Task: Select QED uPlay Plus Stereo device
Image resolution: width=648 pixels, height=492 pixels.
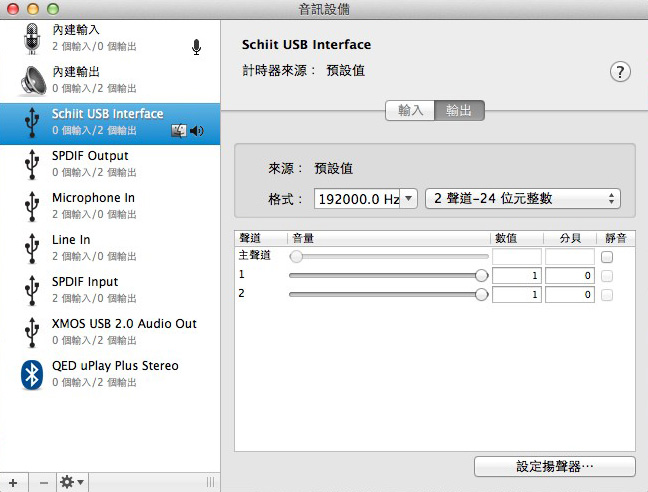Action: tap(110, 374)
